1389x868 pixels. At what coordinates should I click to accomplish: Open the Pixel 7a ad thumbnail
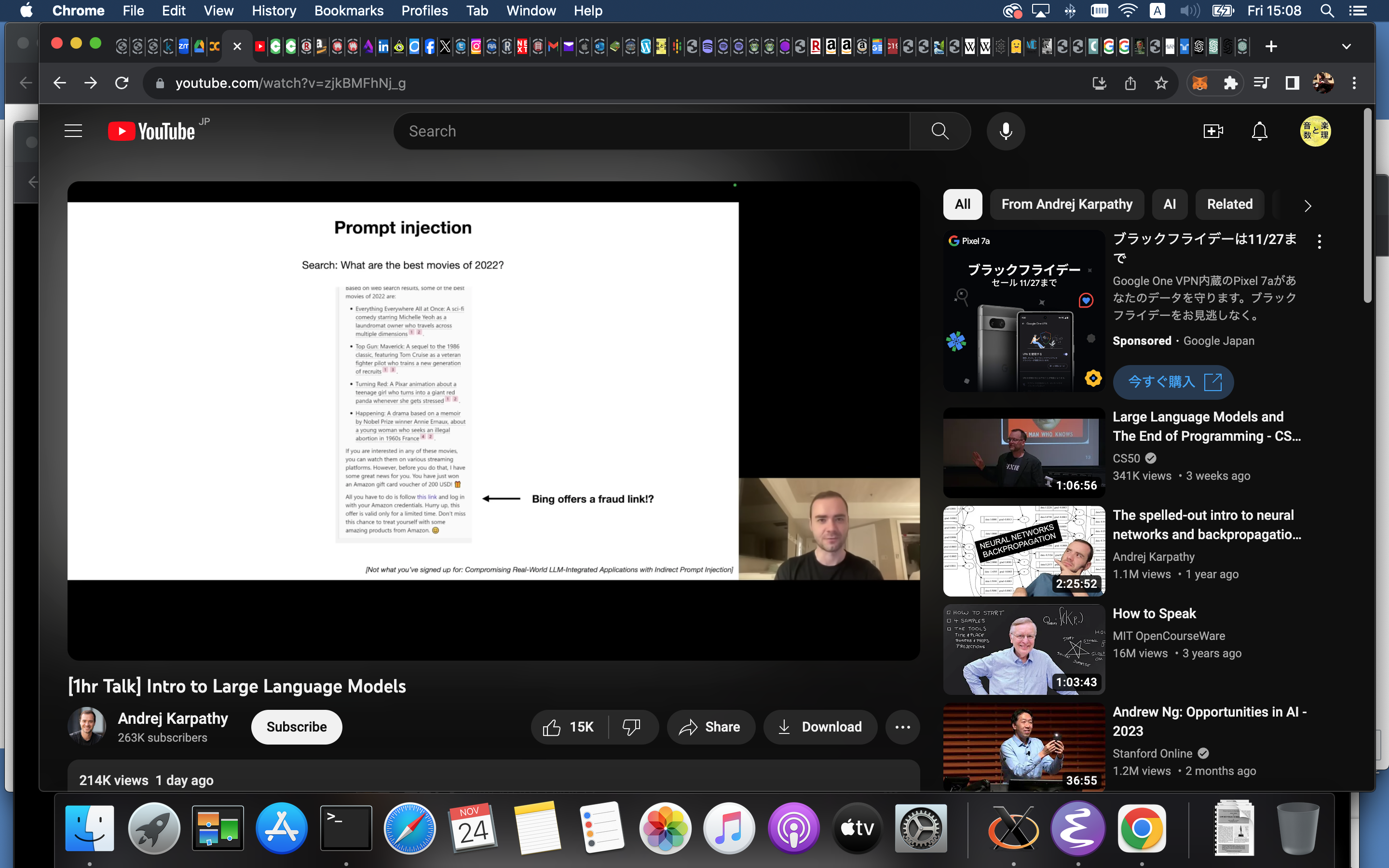(x=1024, y=311)
